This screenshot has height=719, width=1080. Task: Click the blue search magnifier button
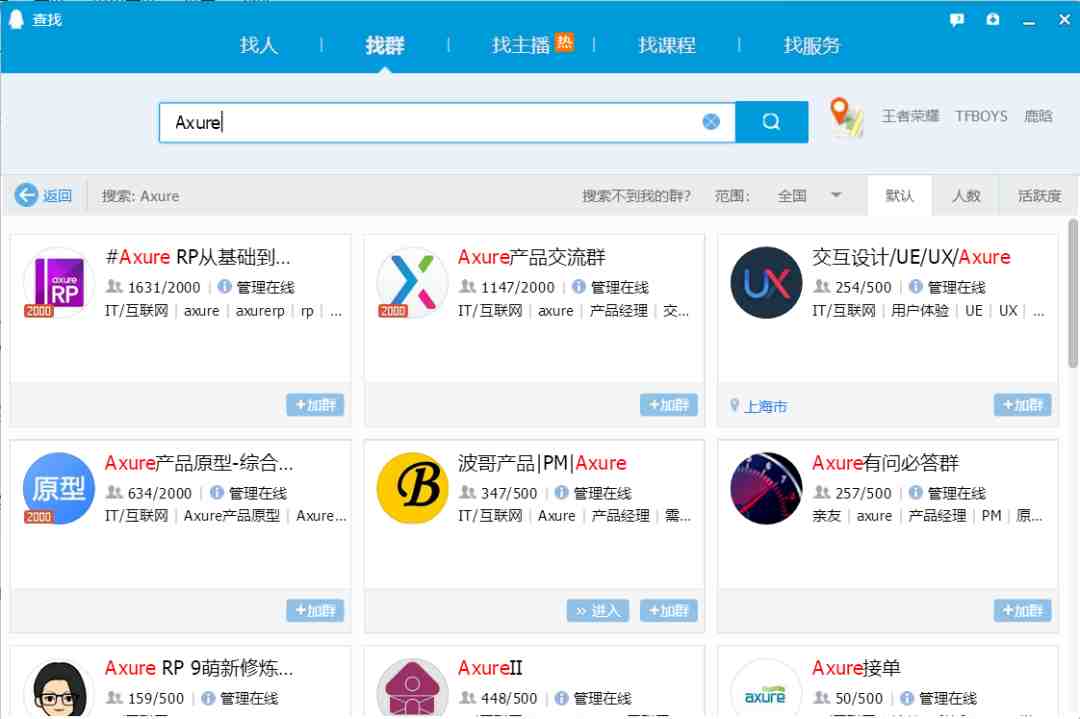tap(771, 122)
